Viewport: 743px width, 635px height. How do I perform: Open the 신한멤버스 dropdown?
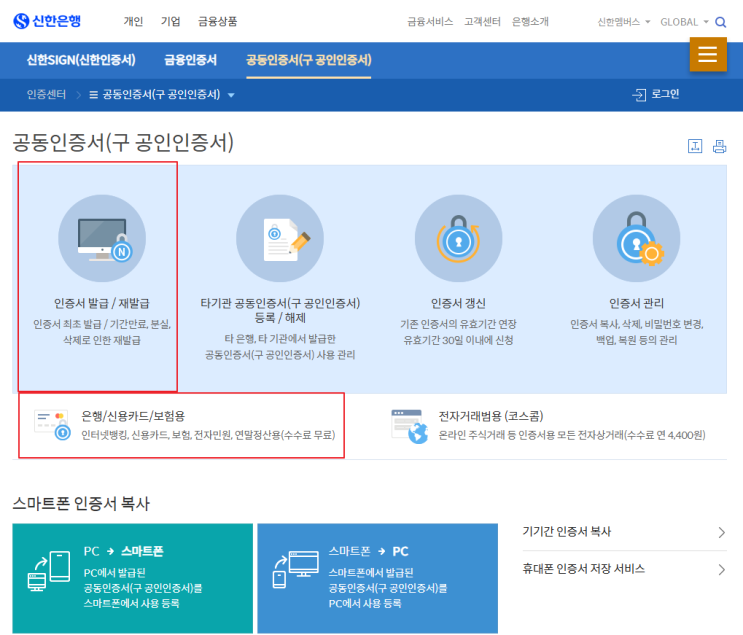coord(624,22)
